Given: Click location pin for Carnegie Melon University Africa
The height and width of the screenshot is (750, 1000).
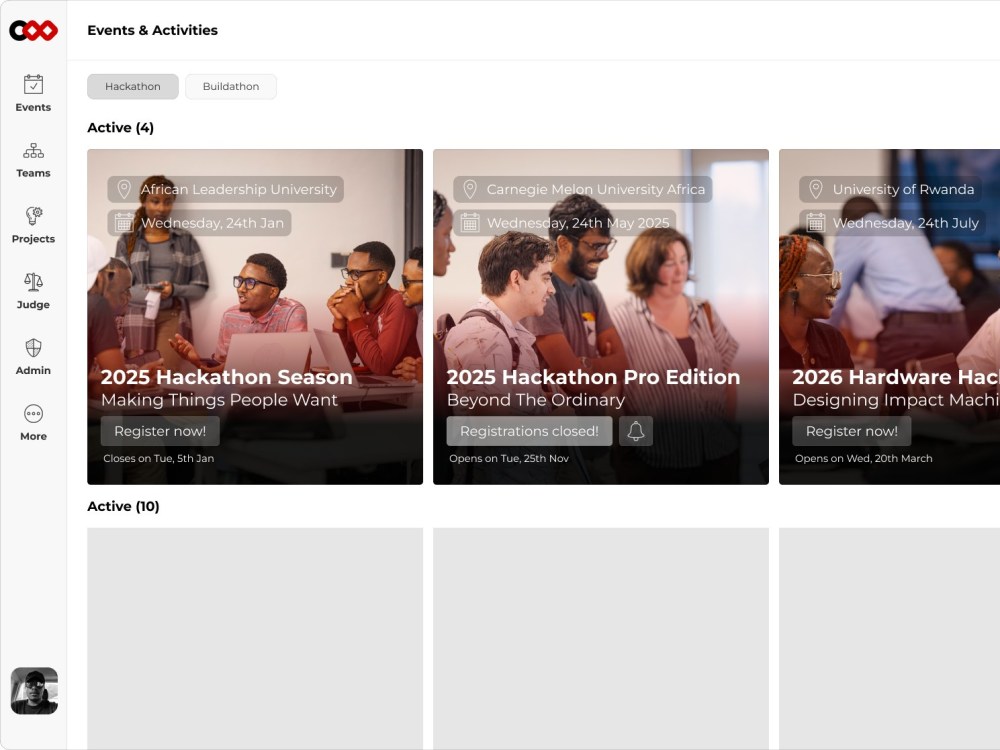Looking at the screenshot, I should coord(470,189).
